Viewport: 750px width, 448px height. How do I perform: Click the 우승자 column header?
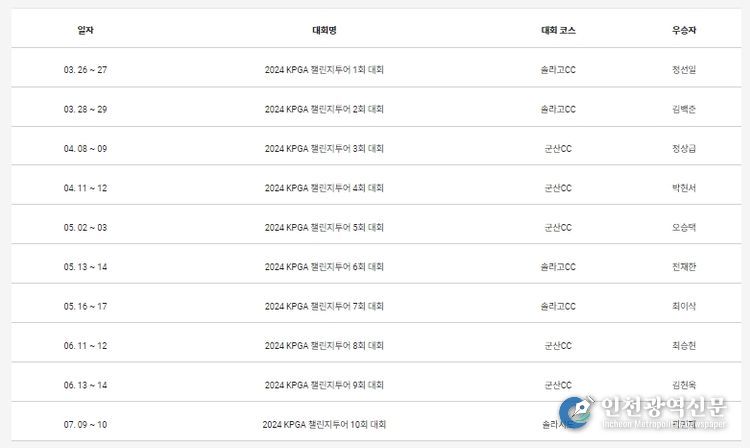tap(684, 30)
